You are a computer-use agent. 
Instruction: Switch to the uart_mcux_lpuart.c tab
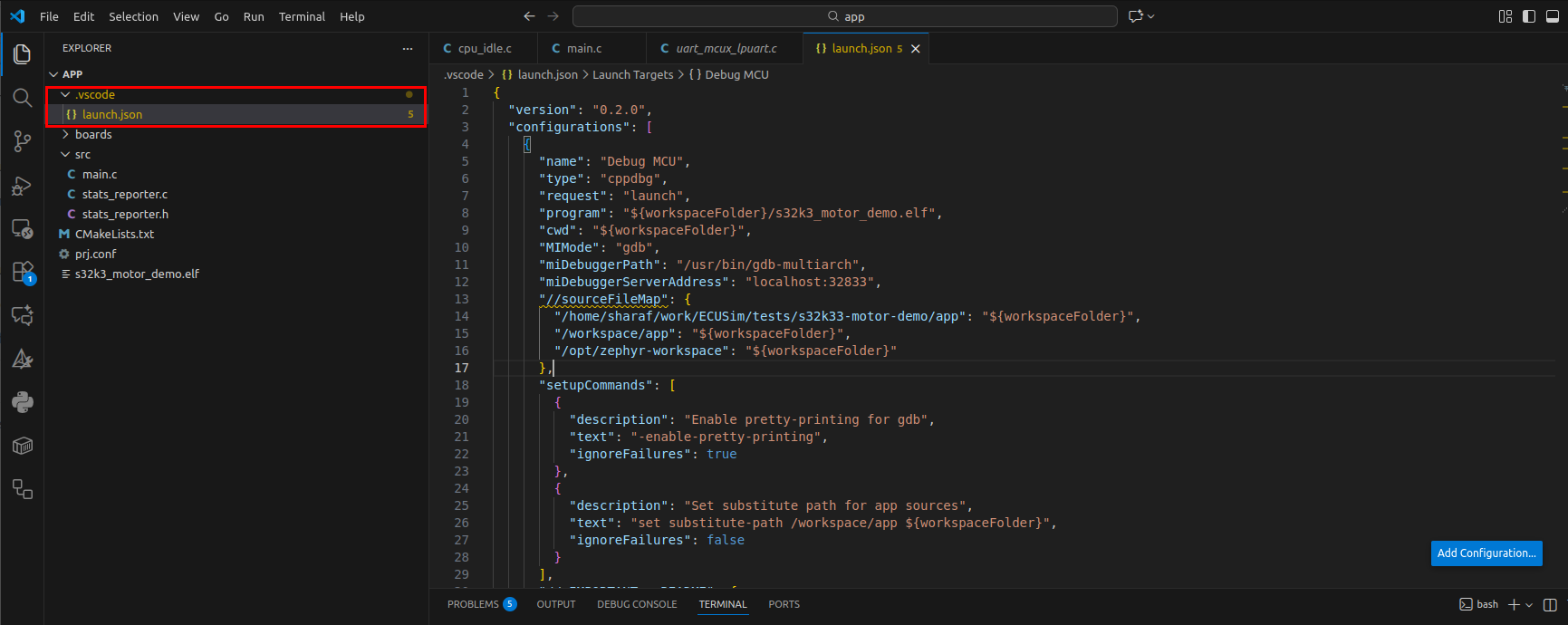[725, 49]
